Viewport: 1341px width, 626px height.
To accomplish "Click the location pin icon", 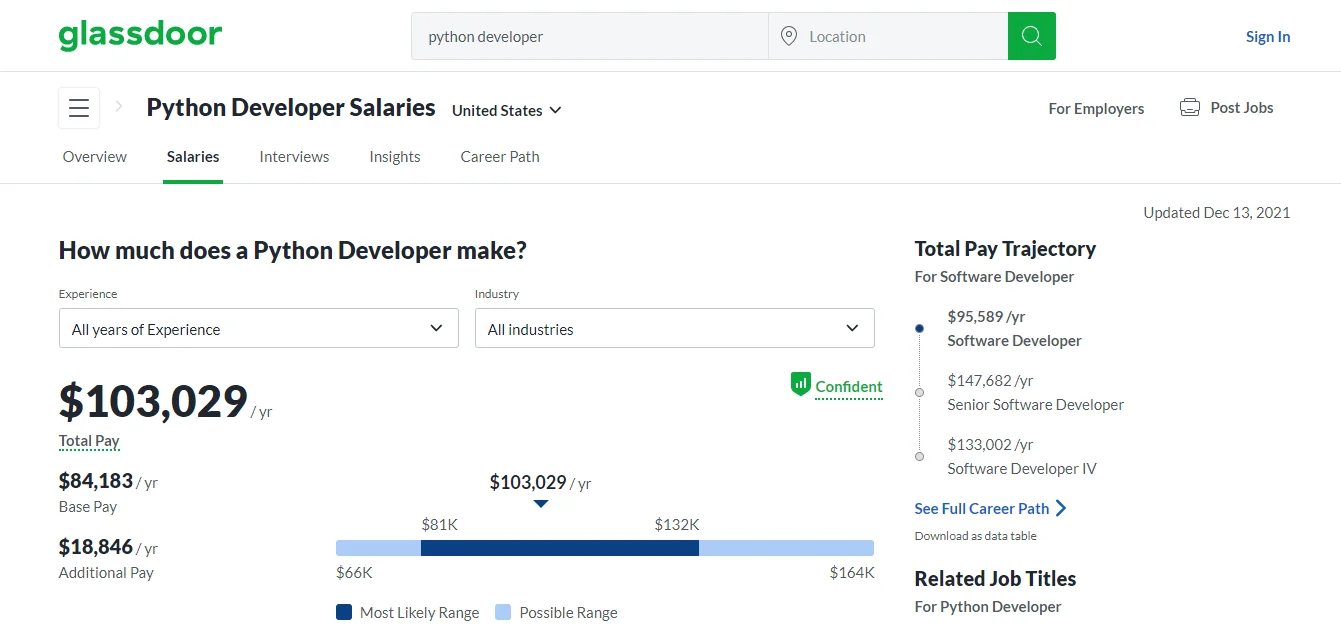I will click(790, 35).
